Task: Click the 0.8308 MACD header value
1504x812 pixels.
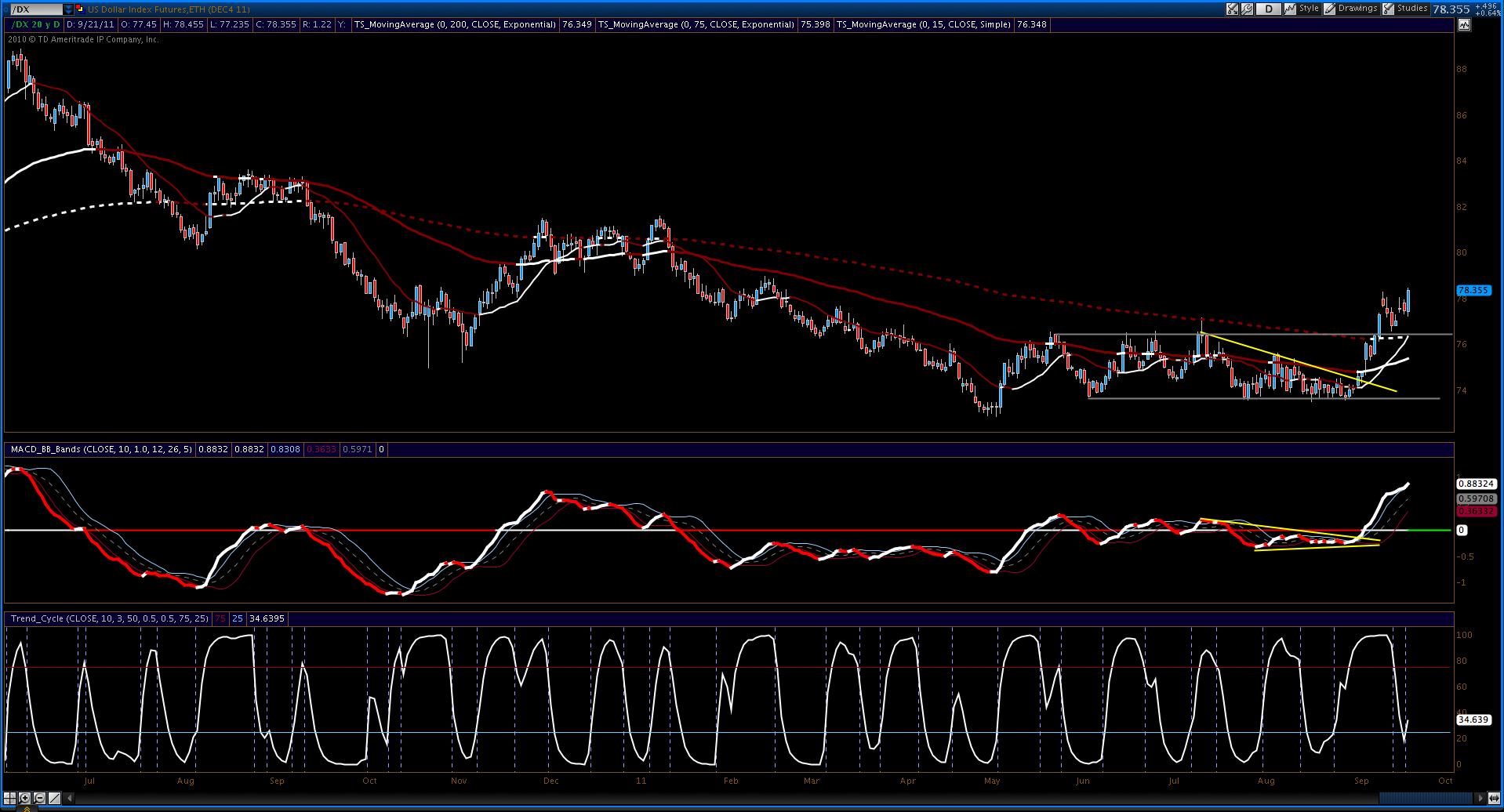Action: [x=285, y=449]
